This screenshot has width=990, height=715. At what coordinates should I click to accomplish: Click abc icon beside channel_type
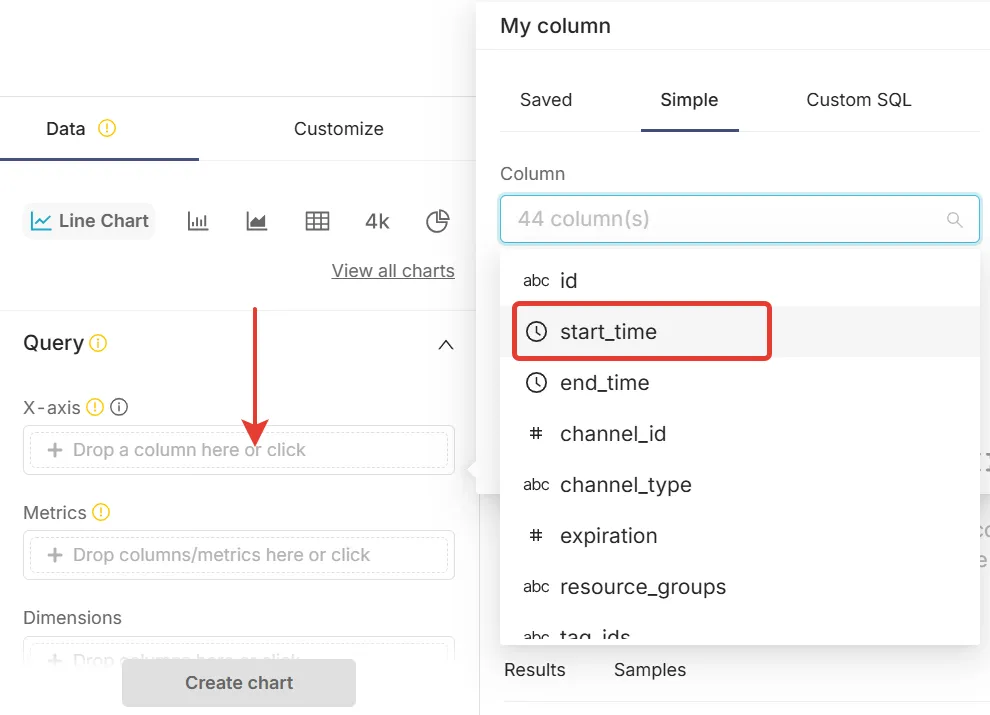[536, 484]
